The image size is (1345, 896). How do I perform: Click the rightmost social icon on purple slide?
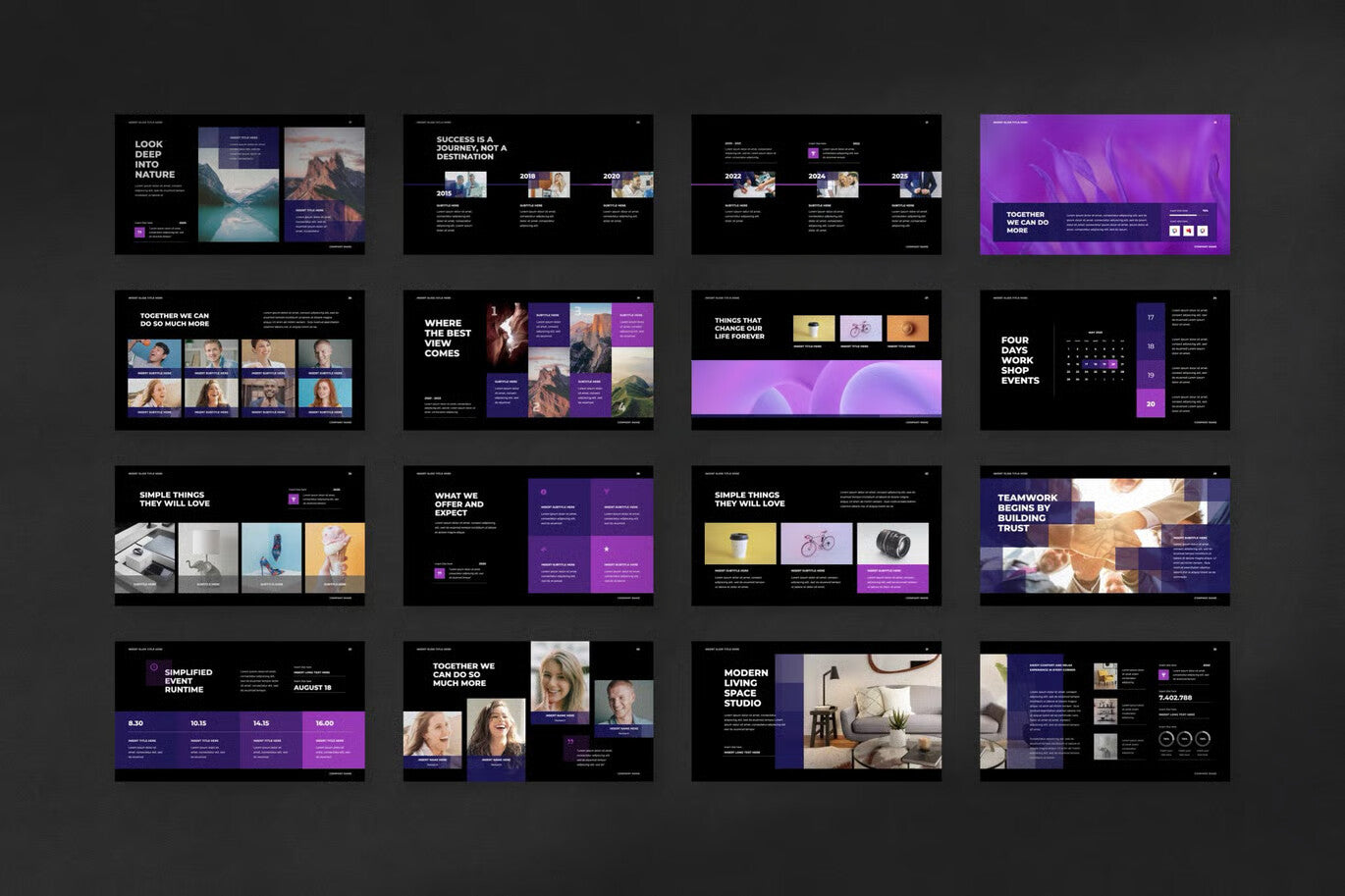pyautogui.click(x=1203, y=231)
